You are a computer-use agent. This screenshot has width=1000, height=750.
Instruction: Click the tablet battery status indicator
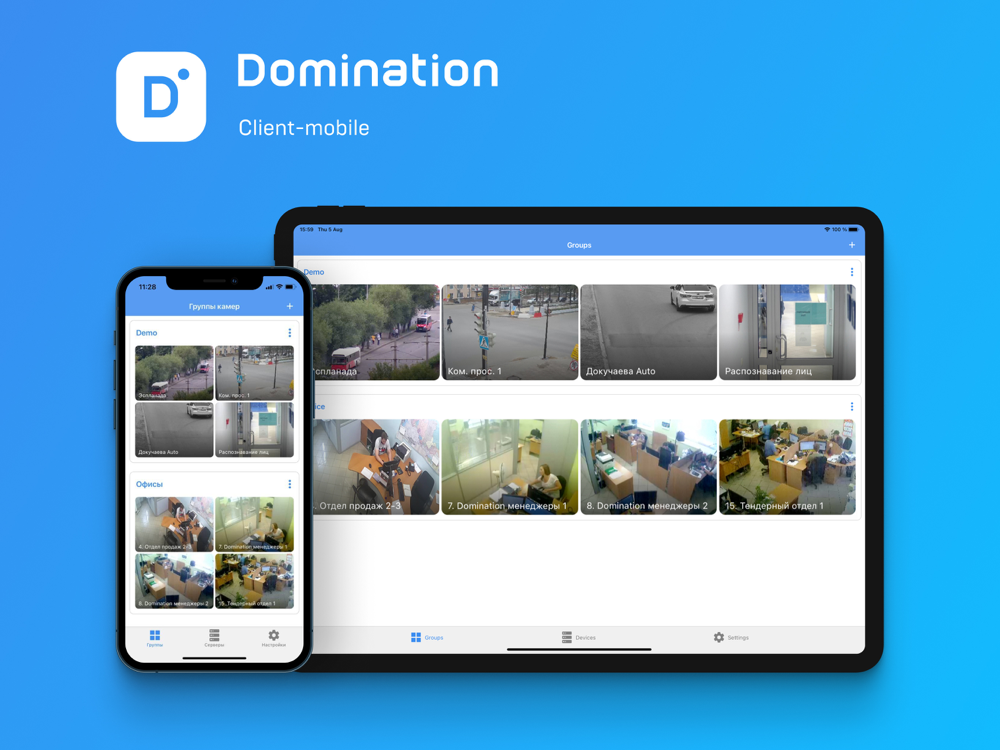[853, 230]
